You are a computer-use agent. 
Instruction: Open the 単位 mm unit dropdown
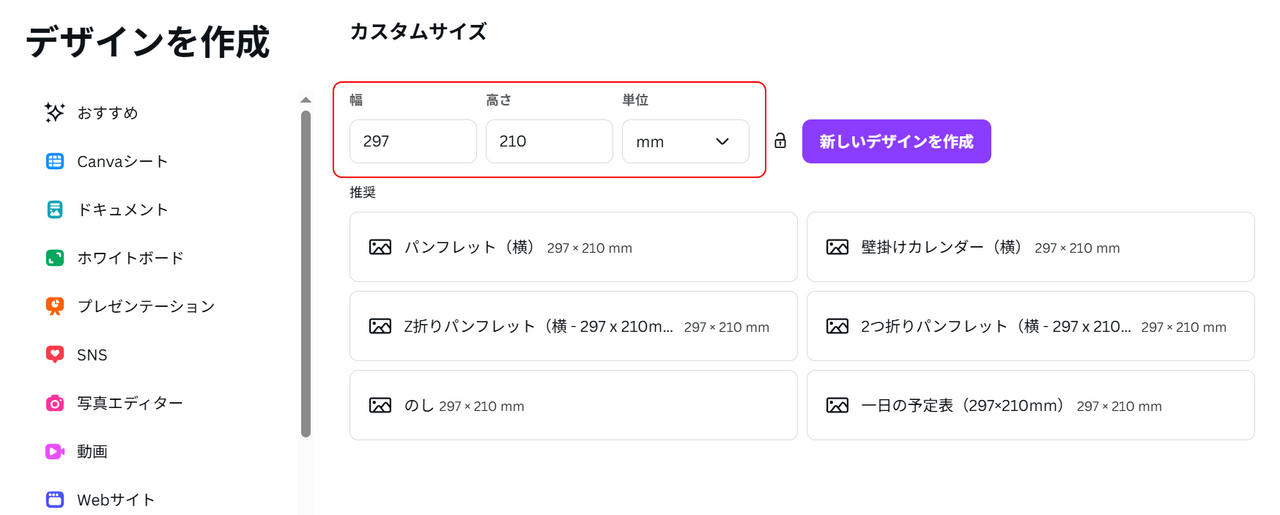pyautogui.click(x=685, y=141)
